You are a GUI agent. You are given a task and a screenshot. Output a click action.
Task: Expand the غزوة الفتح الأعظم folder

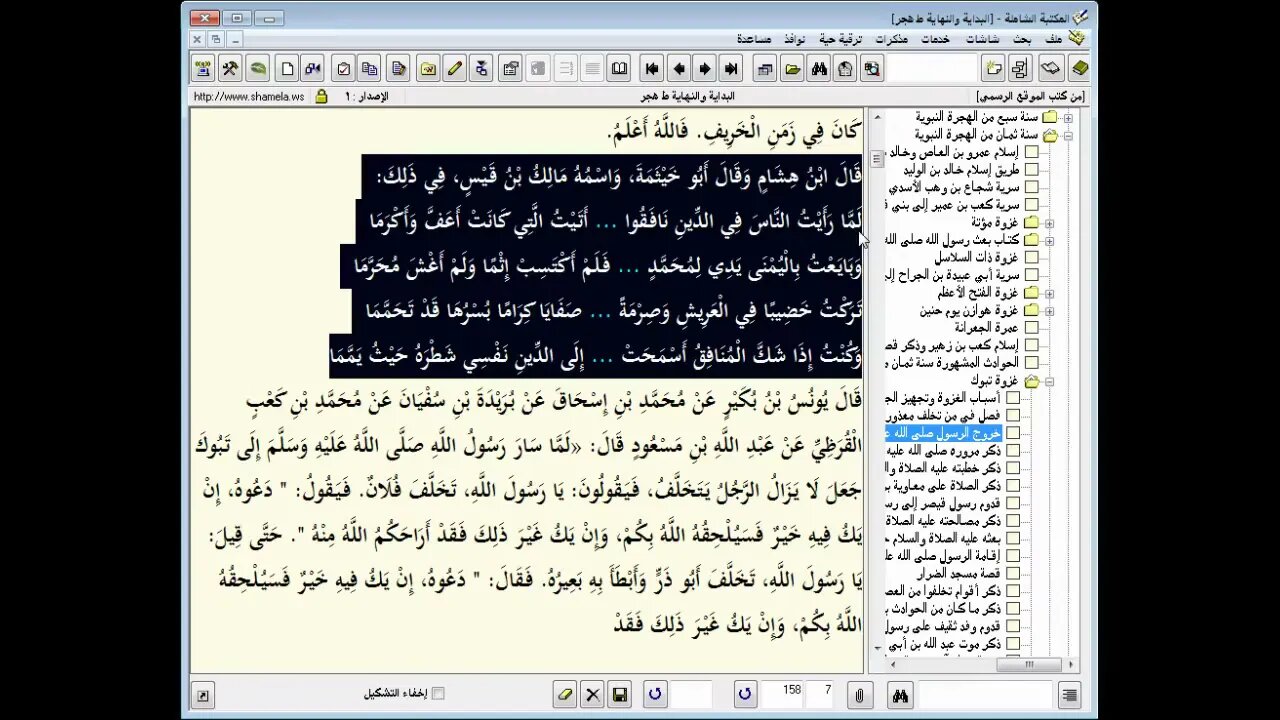point(1049,292)
